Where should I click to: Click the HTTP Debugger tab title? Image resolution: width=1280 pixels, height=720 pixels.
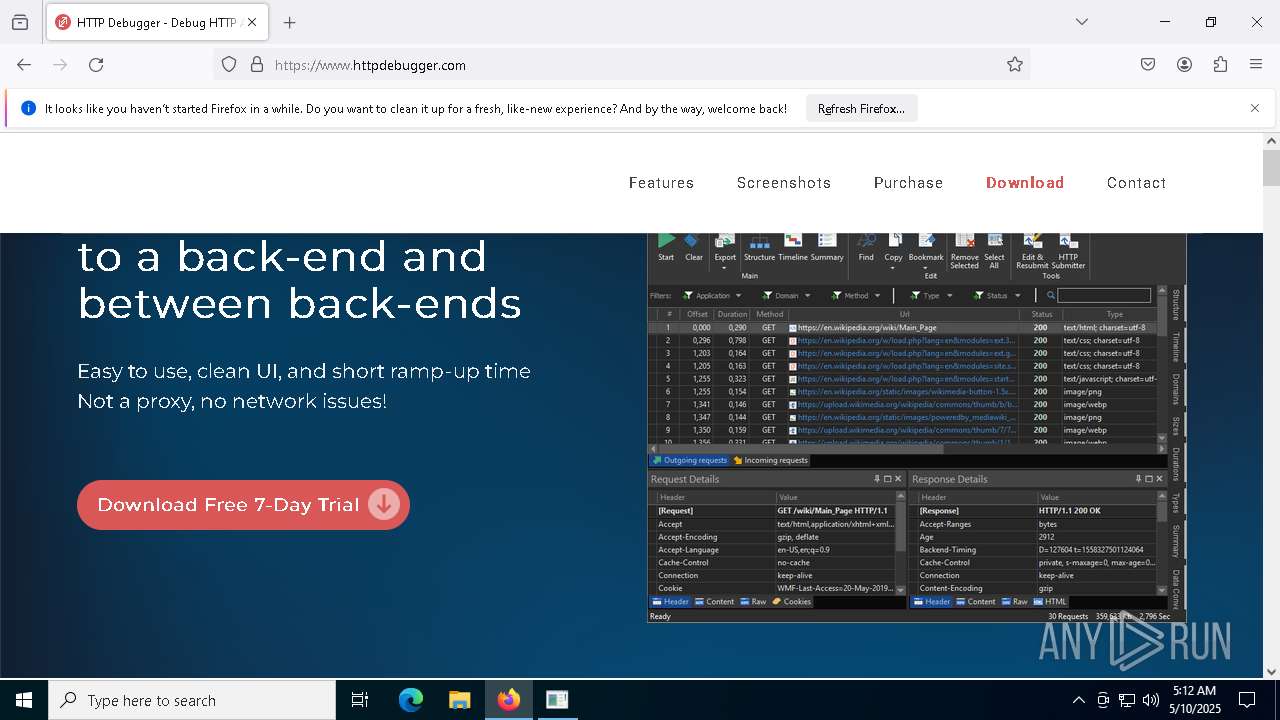pos(156,22)
